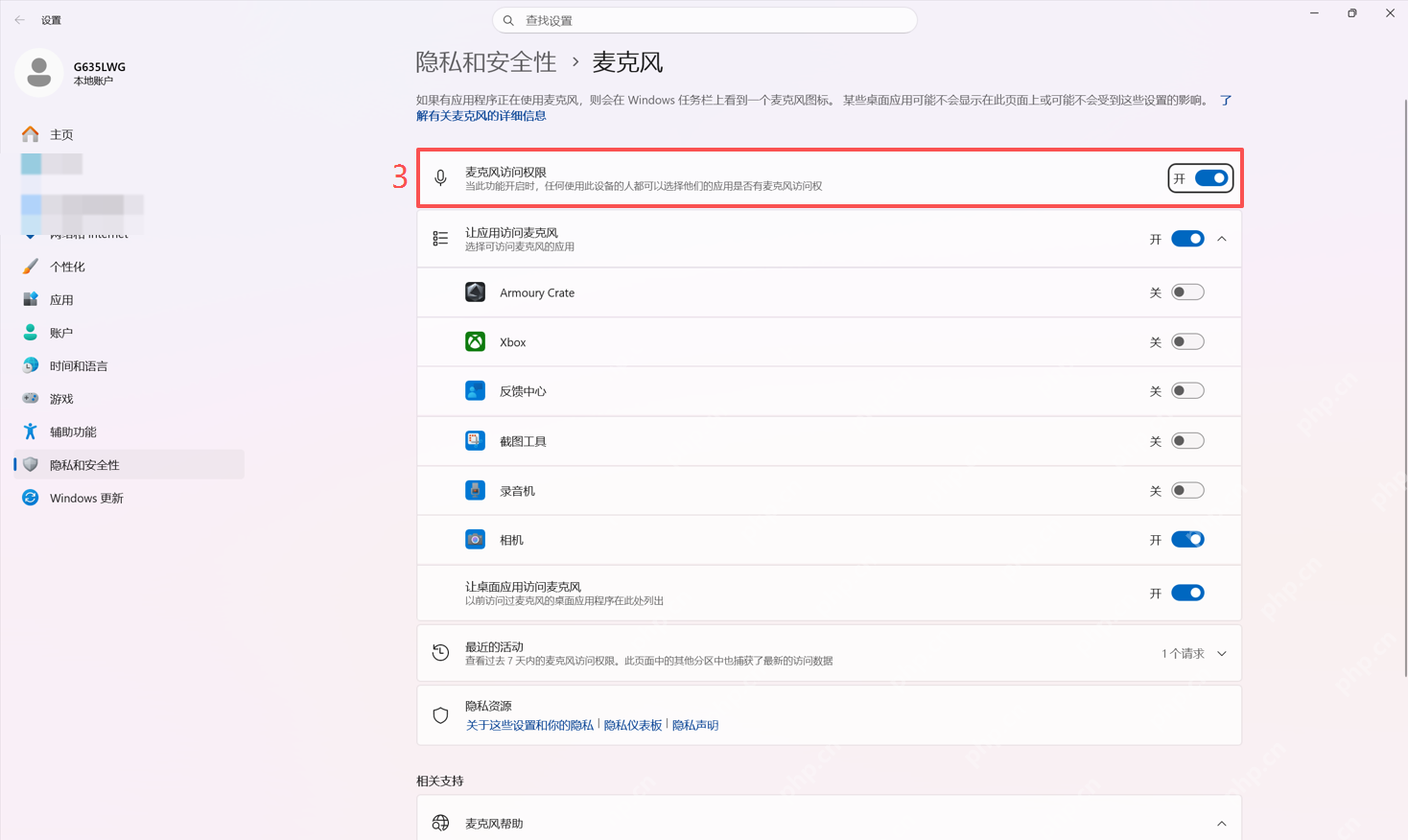Image resolution: width=1408 pixels, height=840 pixels.
Task: Click the 查找设置 search box
Action: (x=705, y=20)
